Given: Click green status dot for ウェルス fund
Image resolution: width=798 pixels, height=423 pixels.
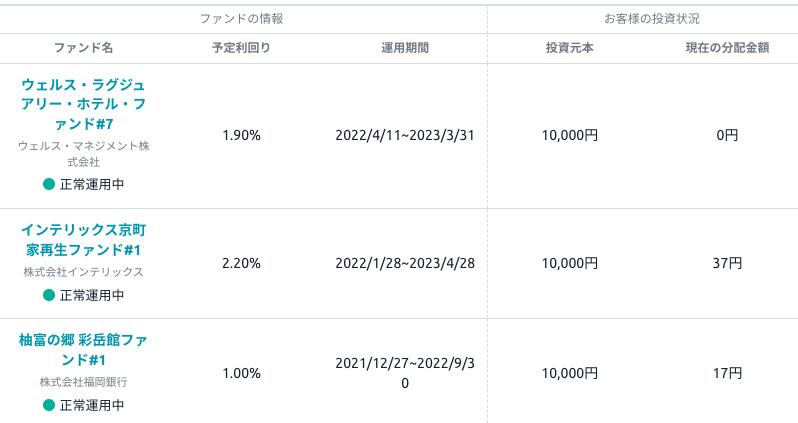Looking at the screenshot, I should (x=49, y=184).
